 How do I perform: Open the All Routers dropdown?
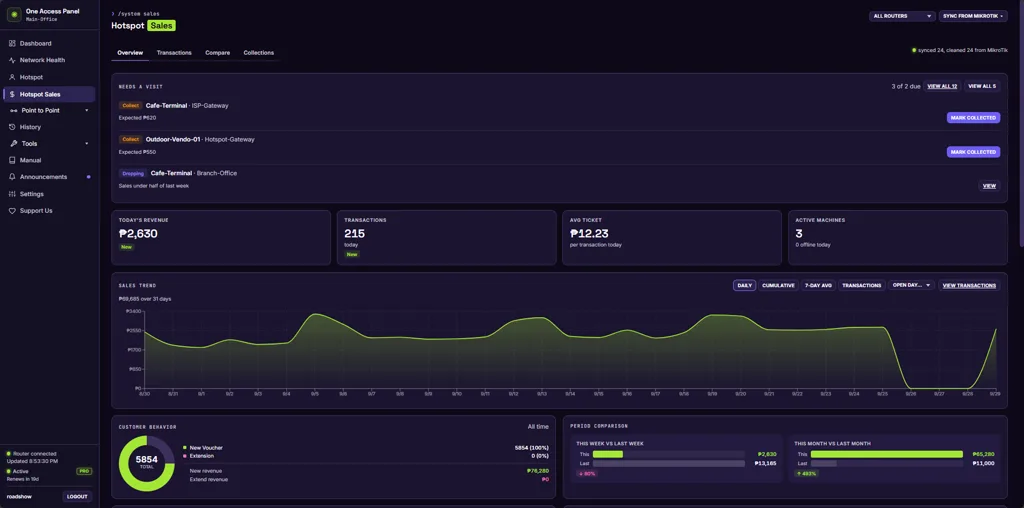tap(902, 16)
